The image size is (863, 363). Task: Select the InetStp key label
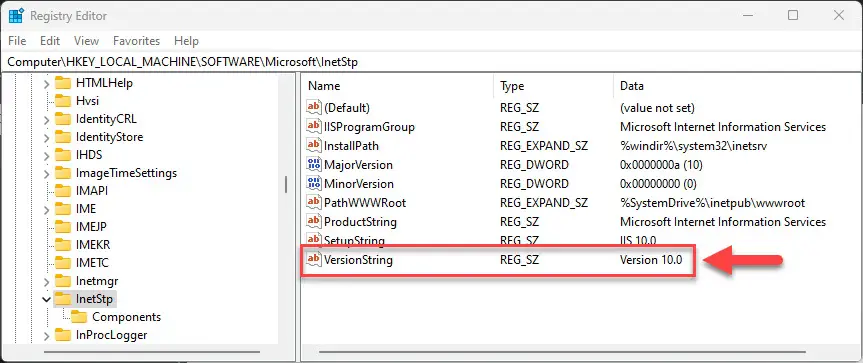click(94, 299)
